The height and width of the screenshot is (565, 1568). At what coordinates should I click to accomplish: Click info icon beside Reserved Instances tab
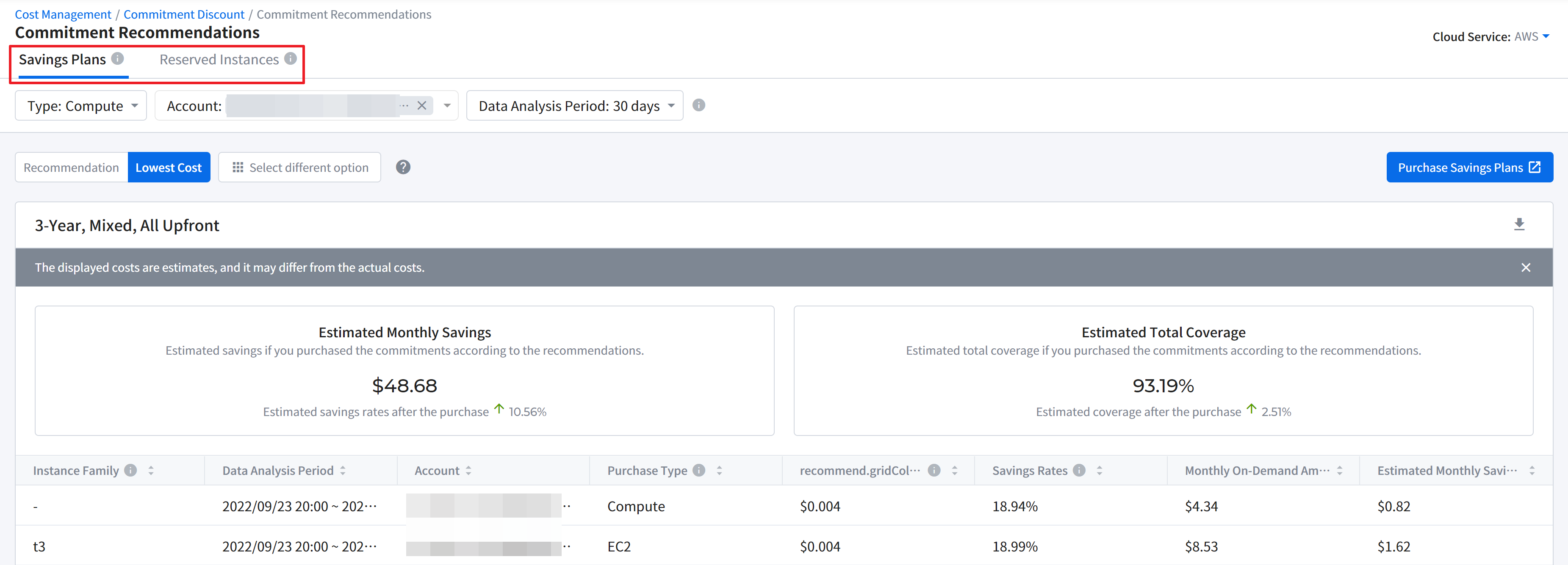(291, 58)
